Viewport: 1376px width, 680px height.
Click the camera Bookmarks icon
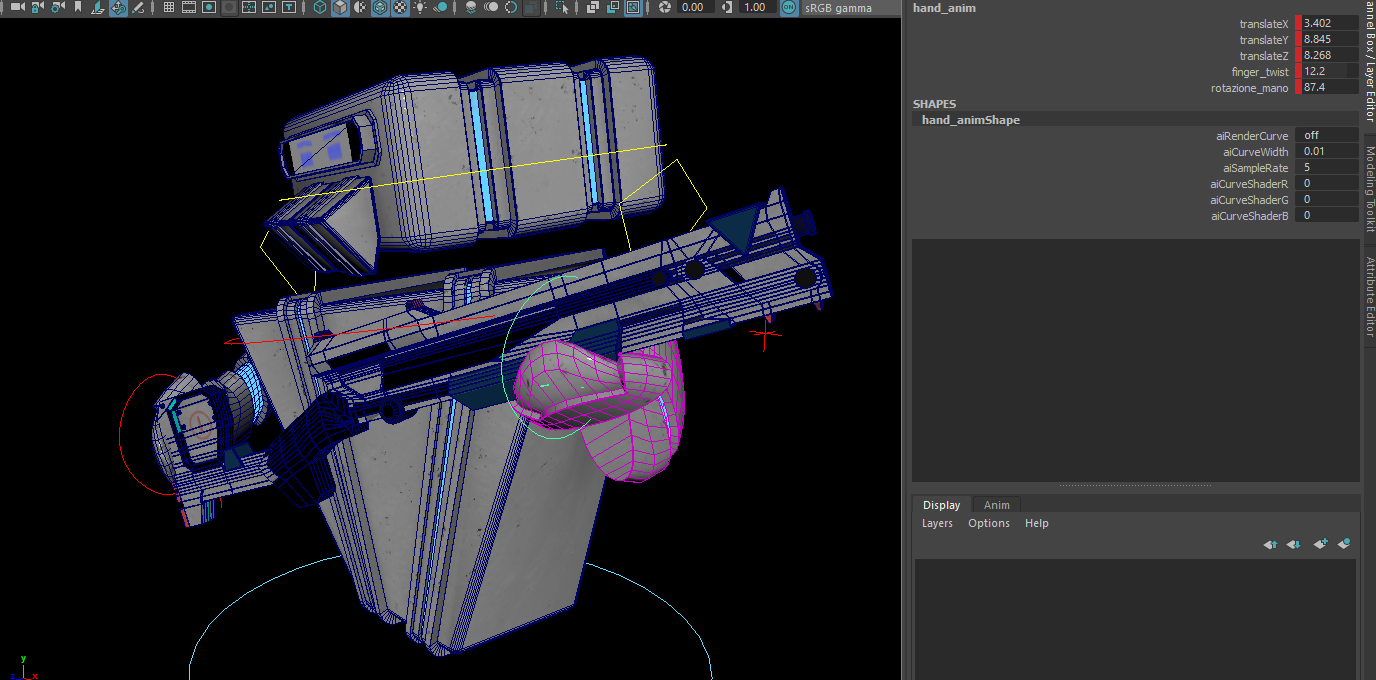click(78, 7)
